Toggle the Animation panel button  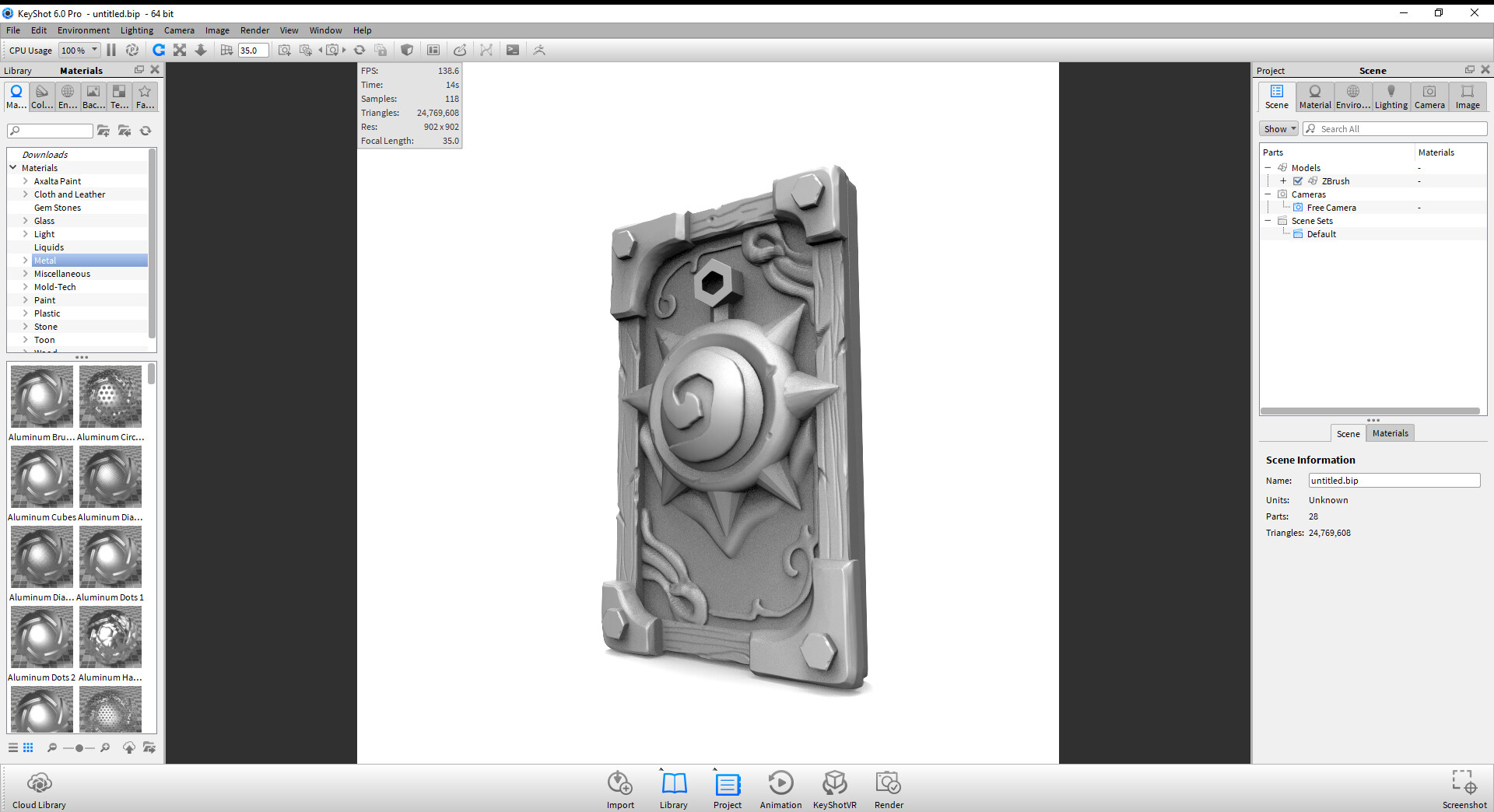(x=780, y=790)
